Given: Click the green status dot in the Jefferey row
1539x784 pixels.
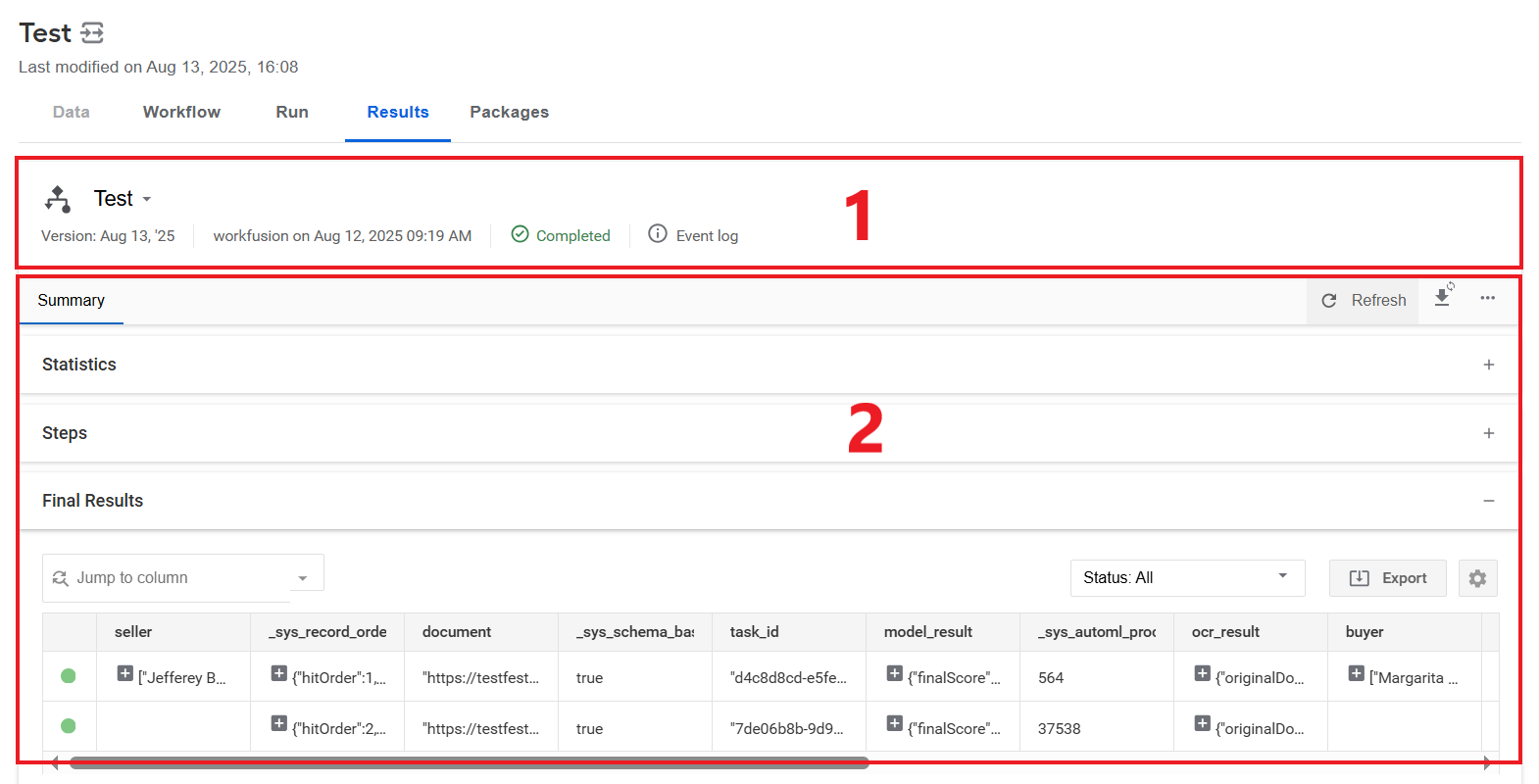Looking at the screenshot, I should tap(69, 676).
